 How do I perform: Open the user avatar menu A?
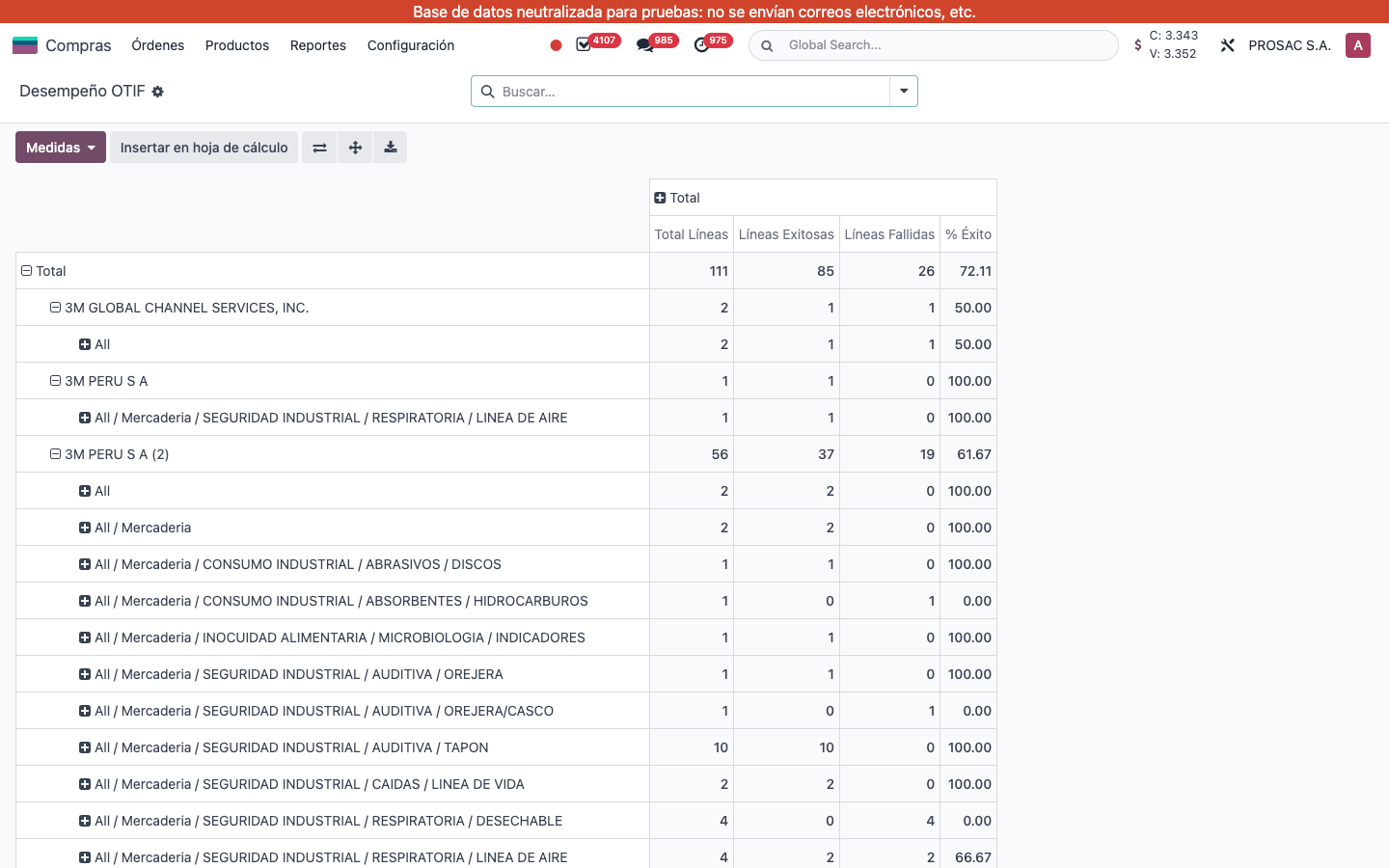pyautogui.click(x=1358, y=45)
